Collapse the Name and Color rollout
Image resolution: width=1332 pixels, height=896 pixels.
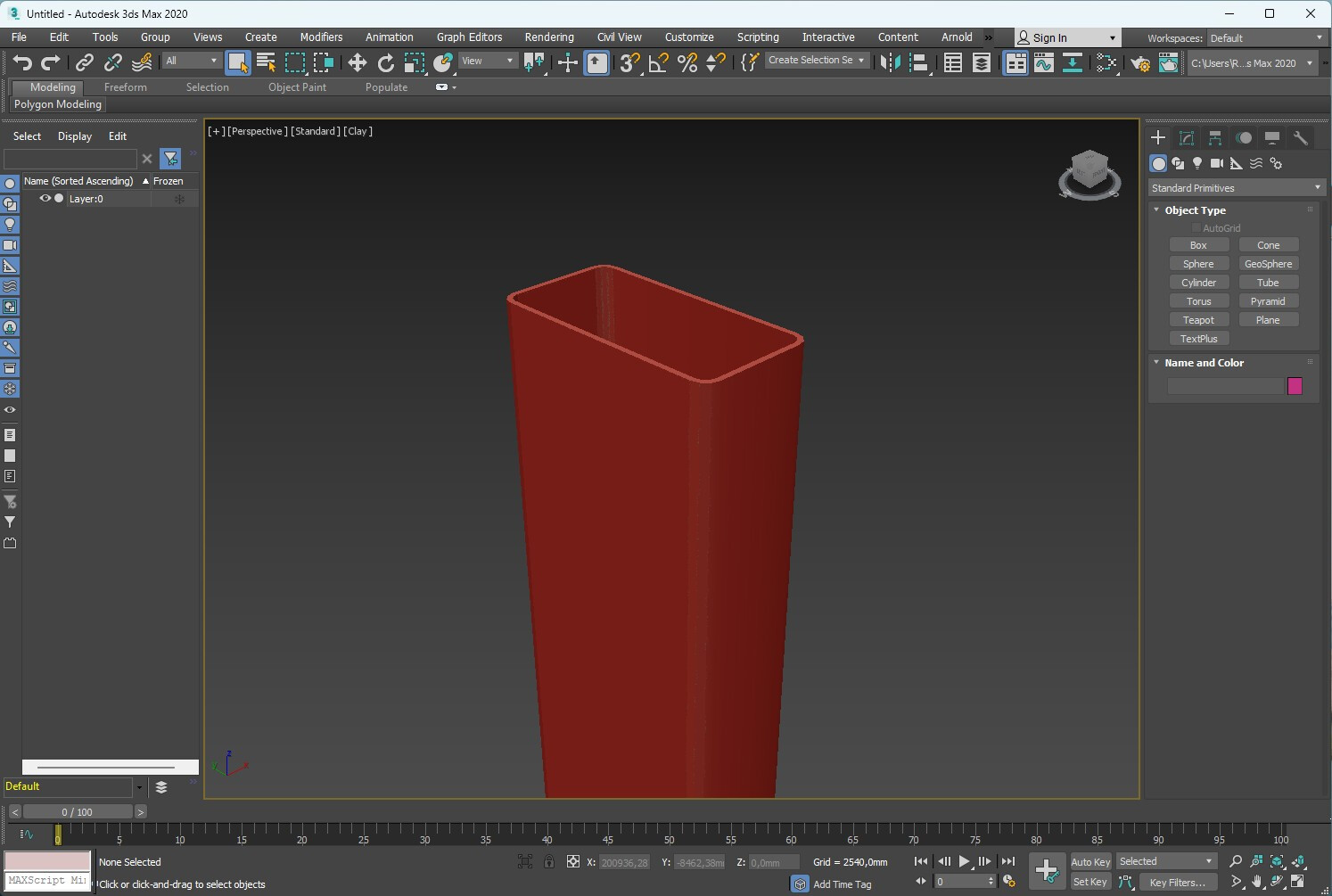coord(1156,363)
